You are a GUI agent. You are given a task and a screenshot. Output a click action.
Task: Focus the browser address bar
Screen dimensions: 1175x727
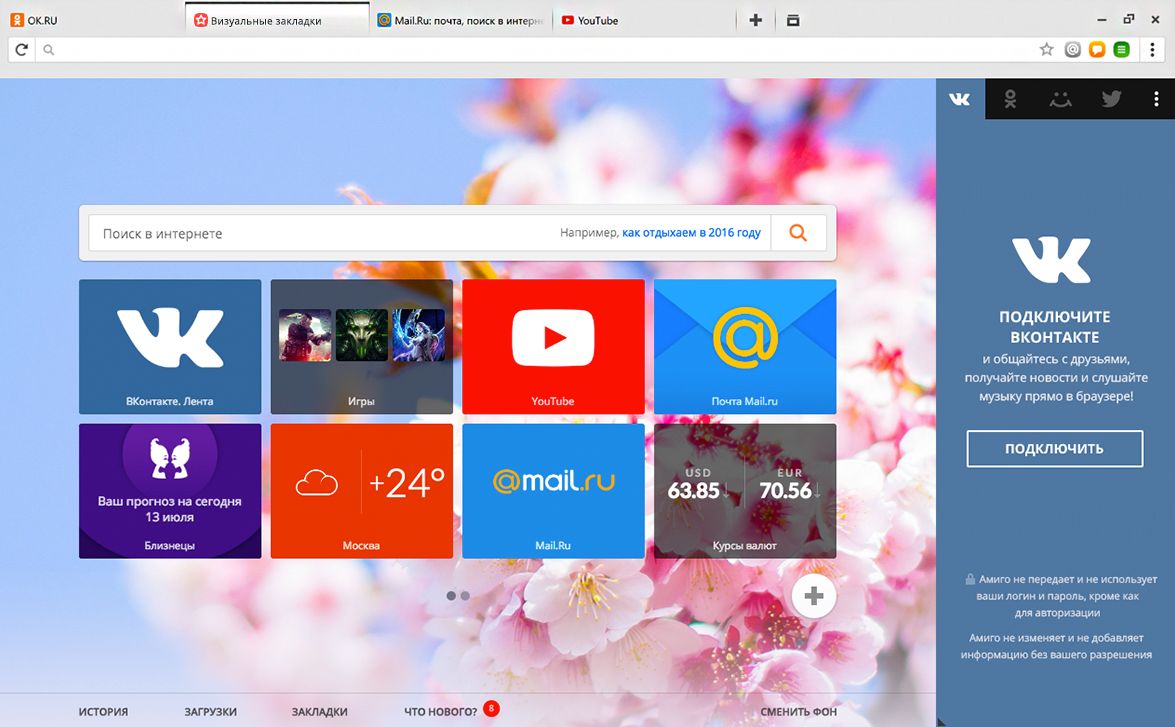click(x=534, y=49)
